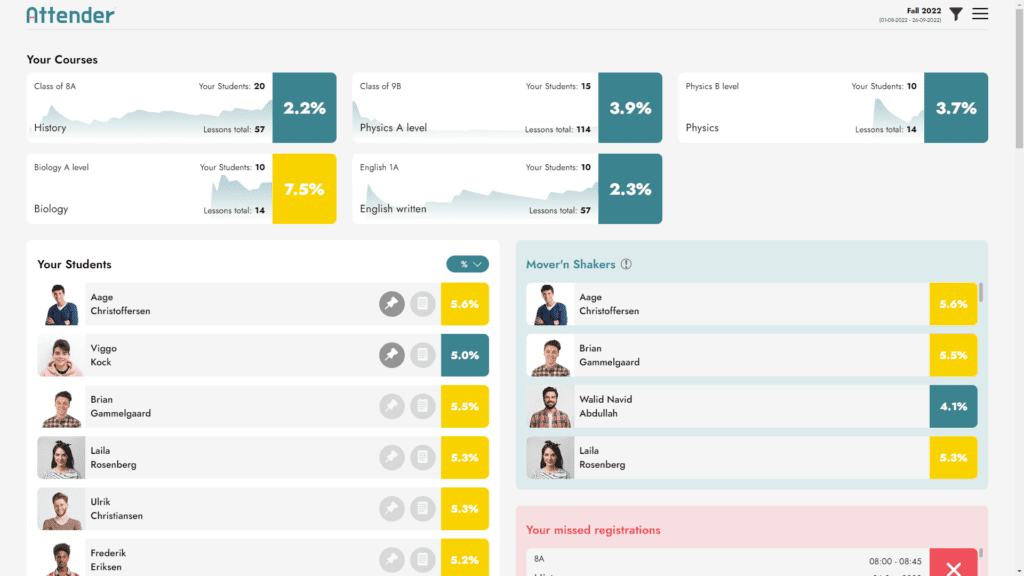The image size is (1024, 576).
Task: Open notes icon for Viggo Kock
Action: point(423,355)
